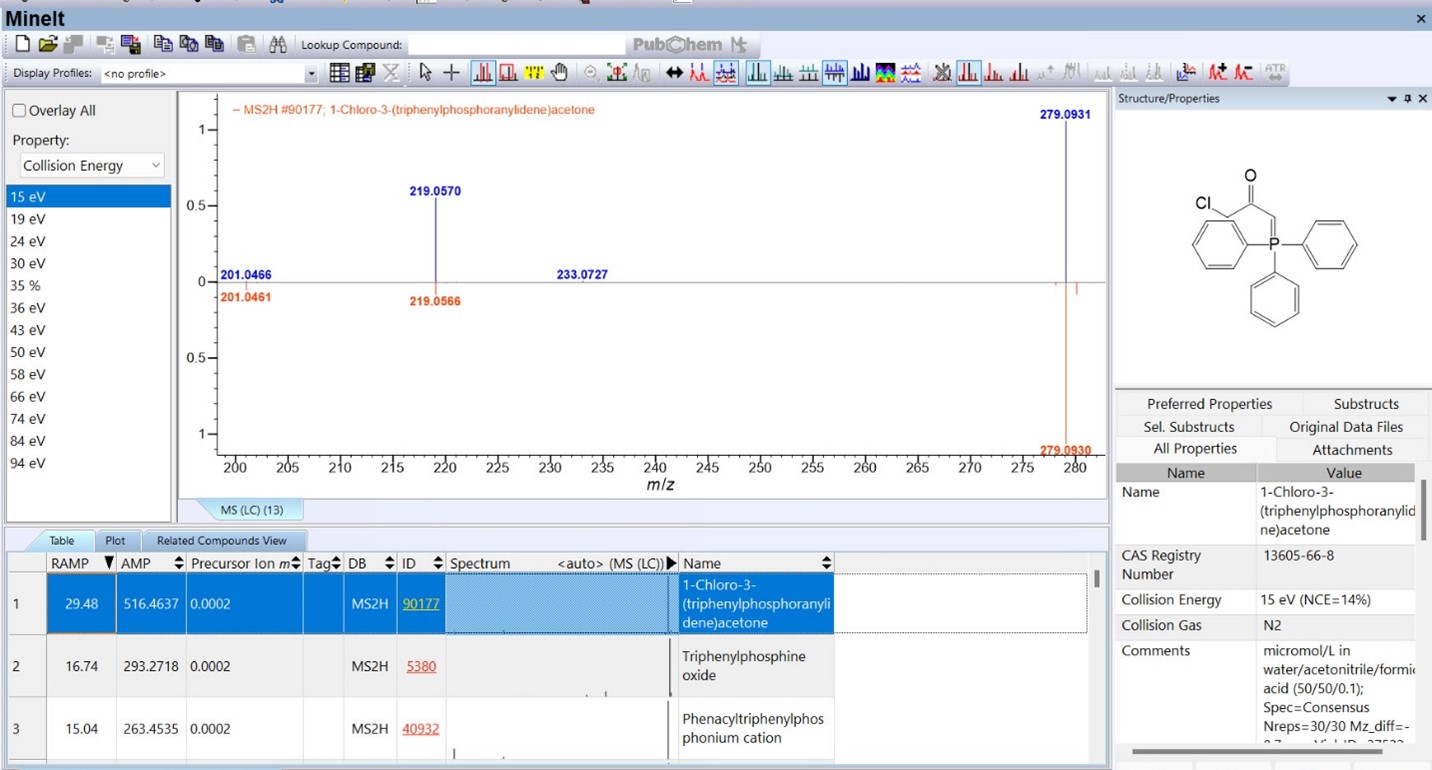Click the horizontal double-arrow autoscale icon
Screen dimensions: 1432x770
[x=675, y=73]
